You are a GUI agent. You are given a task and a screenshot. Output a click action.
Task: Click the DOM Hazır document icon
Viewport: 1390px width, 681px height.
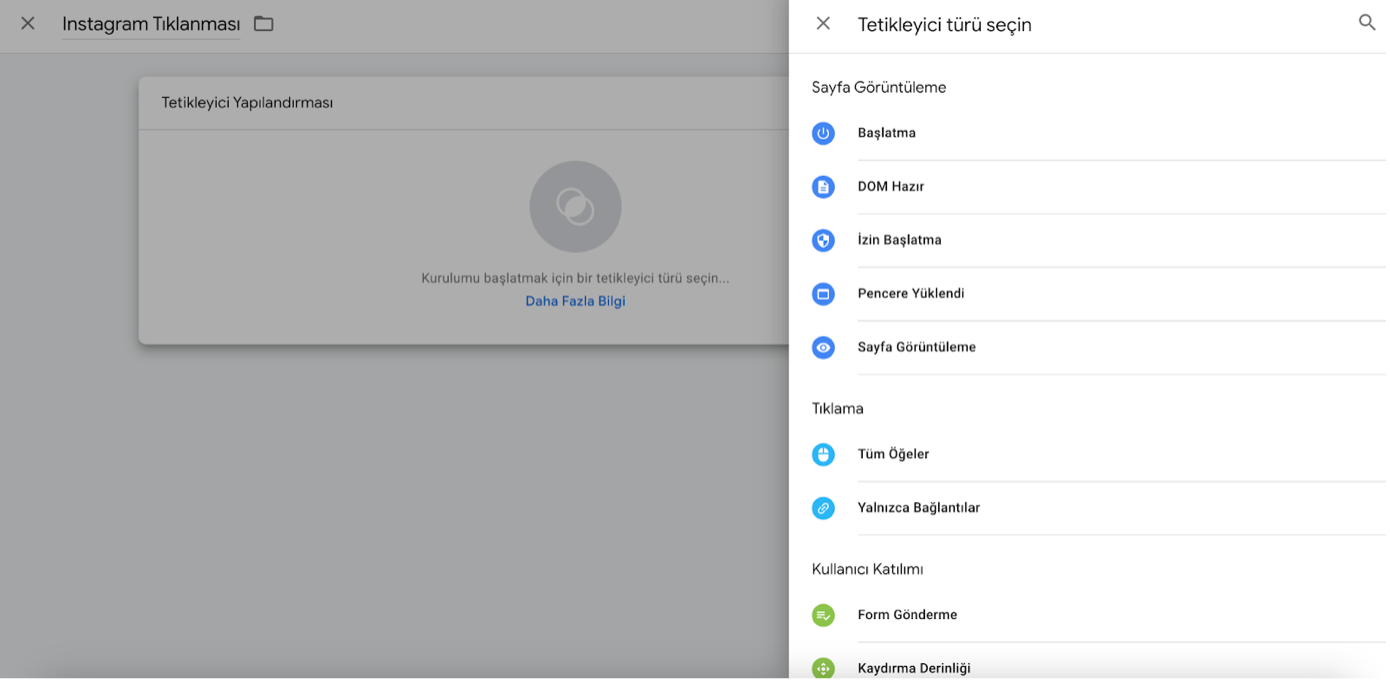(823, 187)
